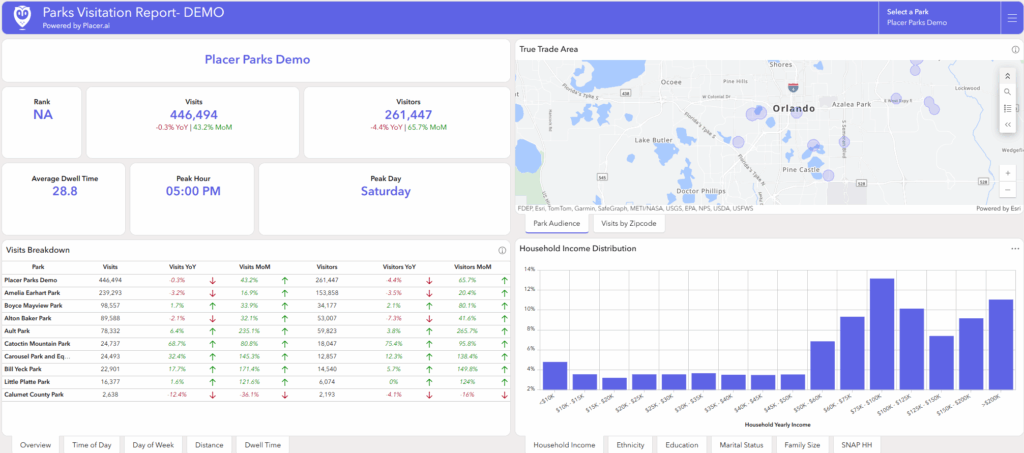
Task: Open the hamburger menu in the header
Action: click(1012, 18)
